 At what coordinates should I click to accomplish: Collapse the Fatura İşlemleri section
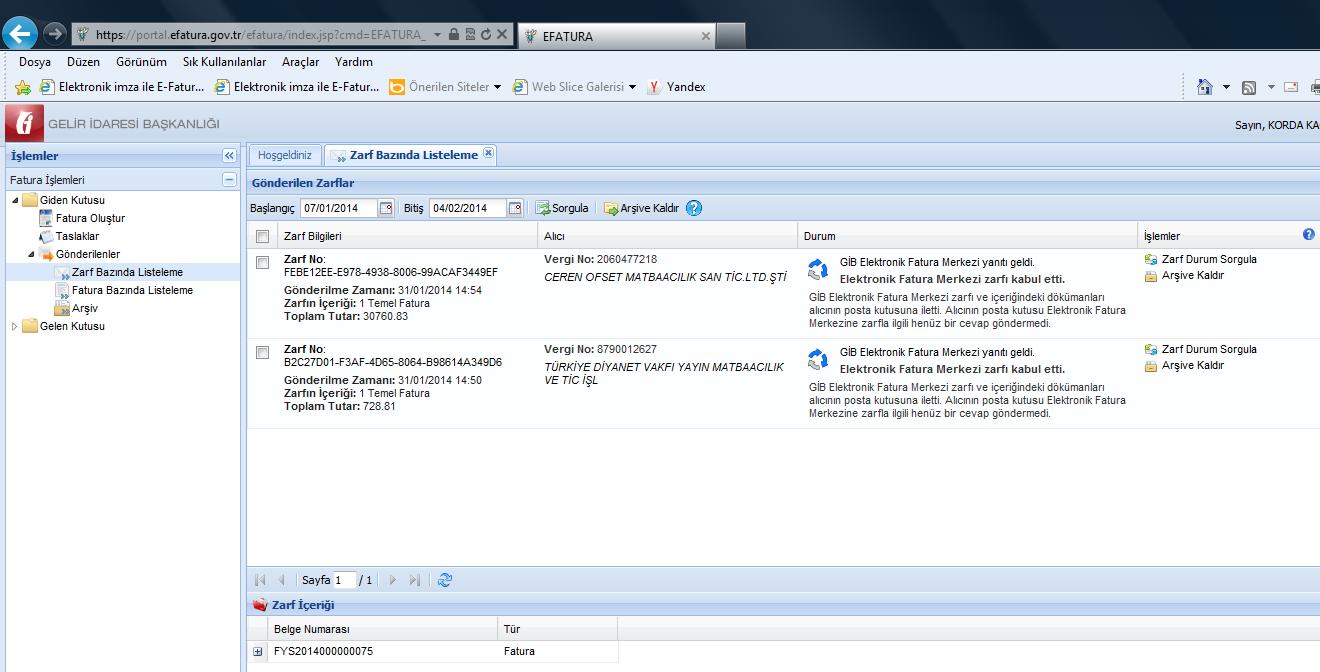[x=229, y=180]
